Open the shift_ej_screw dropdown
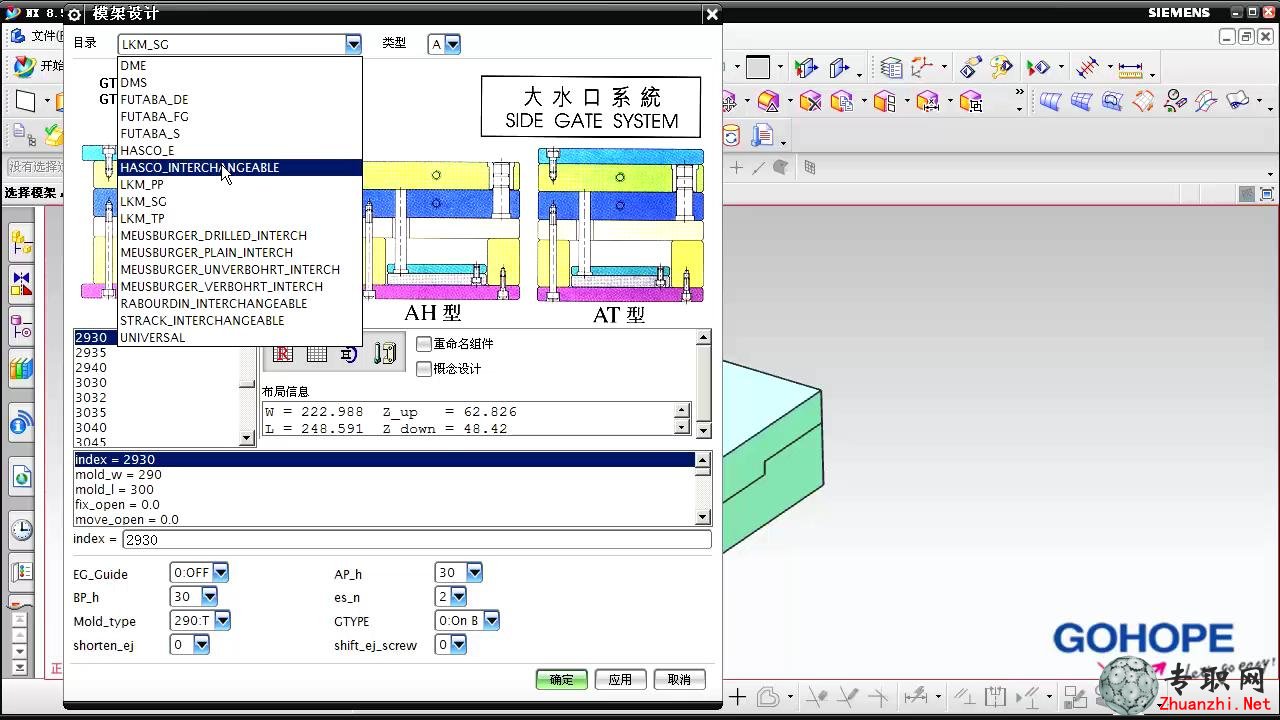The height and width of the screenshot is (720, 1280). [x=458, y=645]
